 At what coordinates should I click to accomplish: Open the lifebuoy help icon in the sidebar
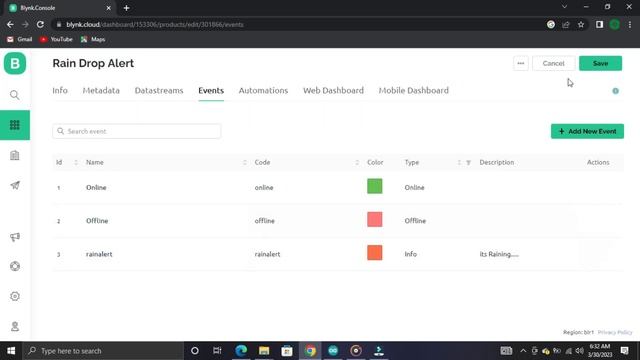15,266
